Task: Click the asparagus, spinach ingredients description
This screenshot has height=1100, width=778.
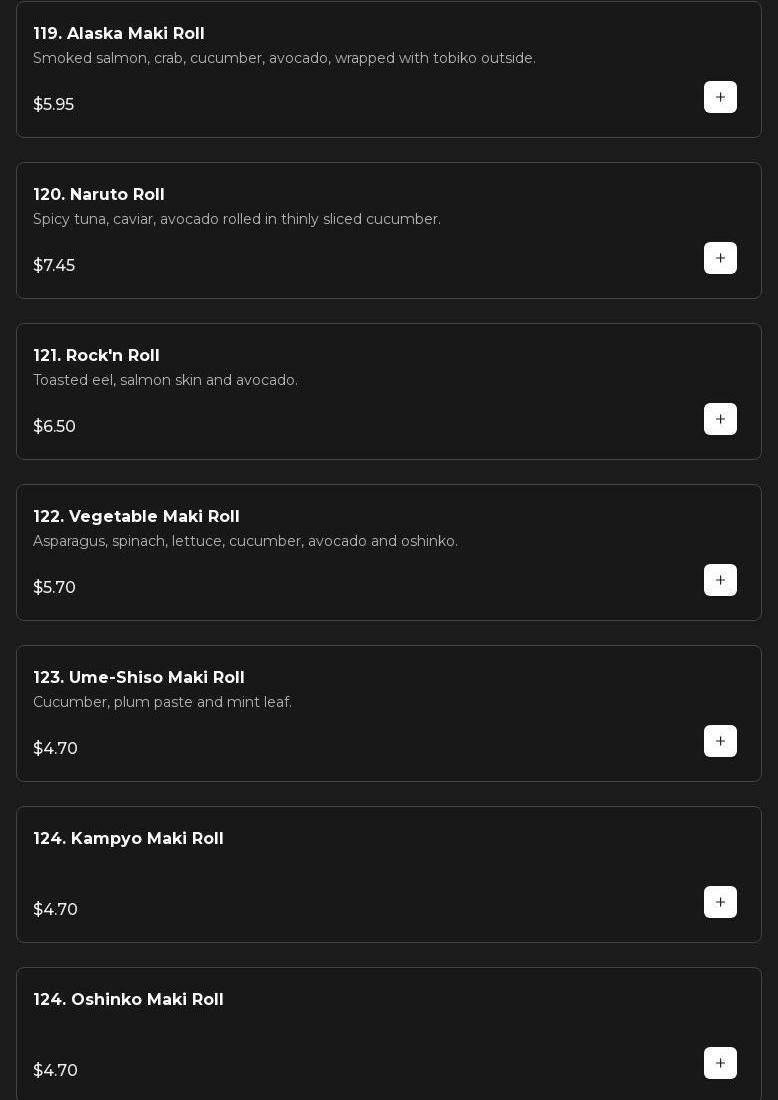Action: (245, 542)
